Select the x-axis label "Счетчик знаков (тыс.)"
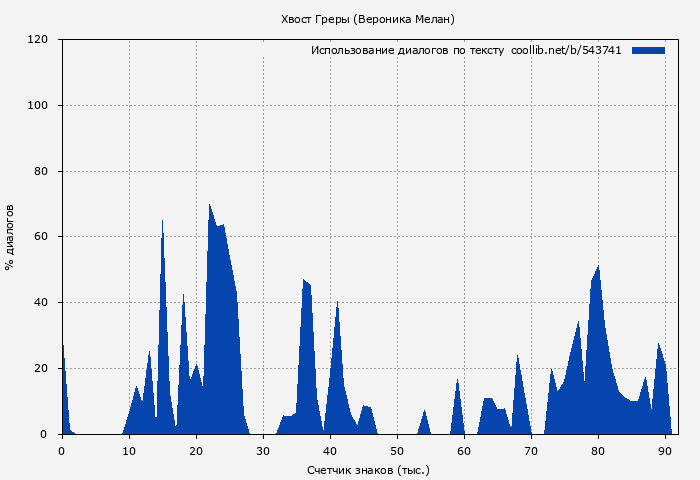The width and height of the screenshot is (700, 480). pos(368,469)
